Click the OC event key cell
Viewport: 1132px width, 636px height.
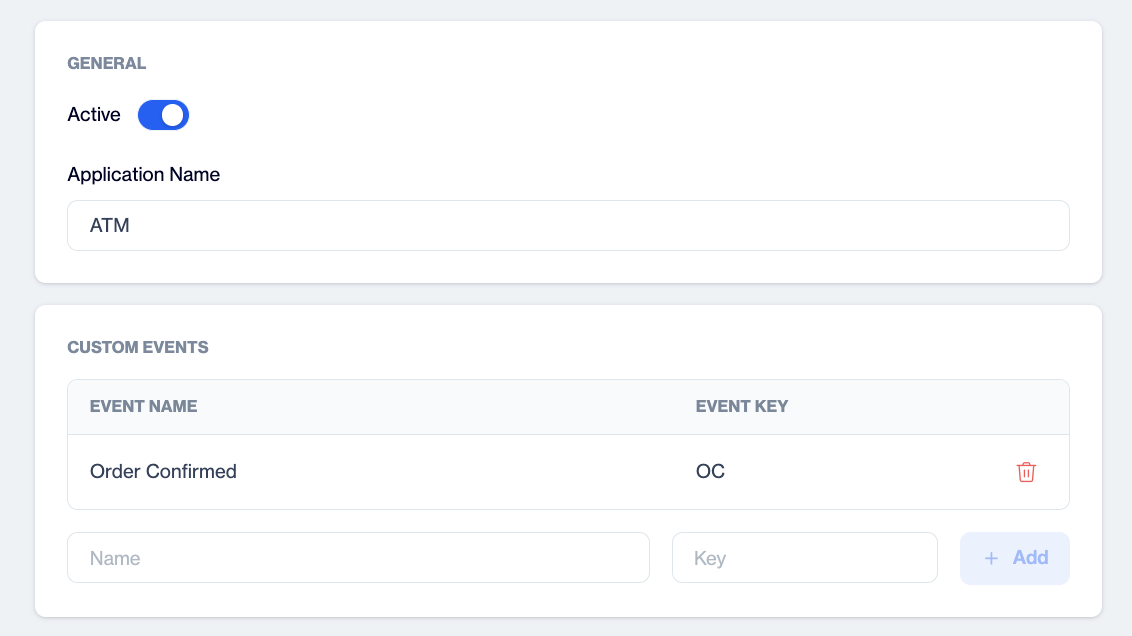710,471
